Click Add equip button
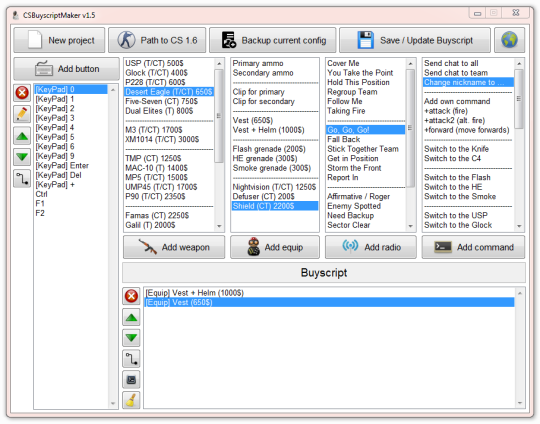This screenshot has width=540, height=424. coord(275,247)
